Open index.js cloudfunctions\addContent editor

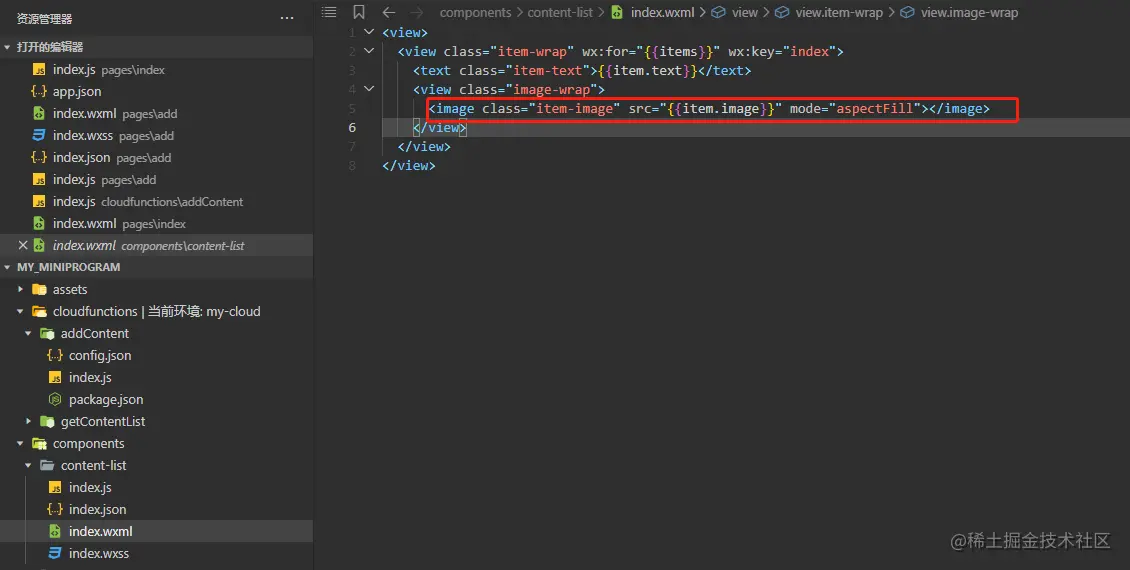point(156,202)
